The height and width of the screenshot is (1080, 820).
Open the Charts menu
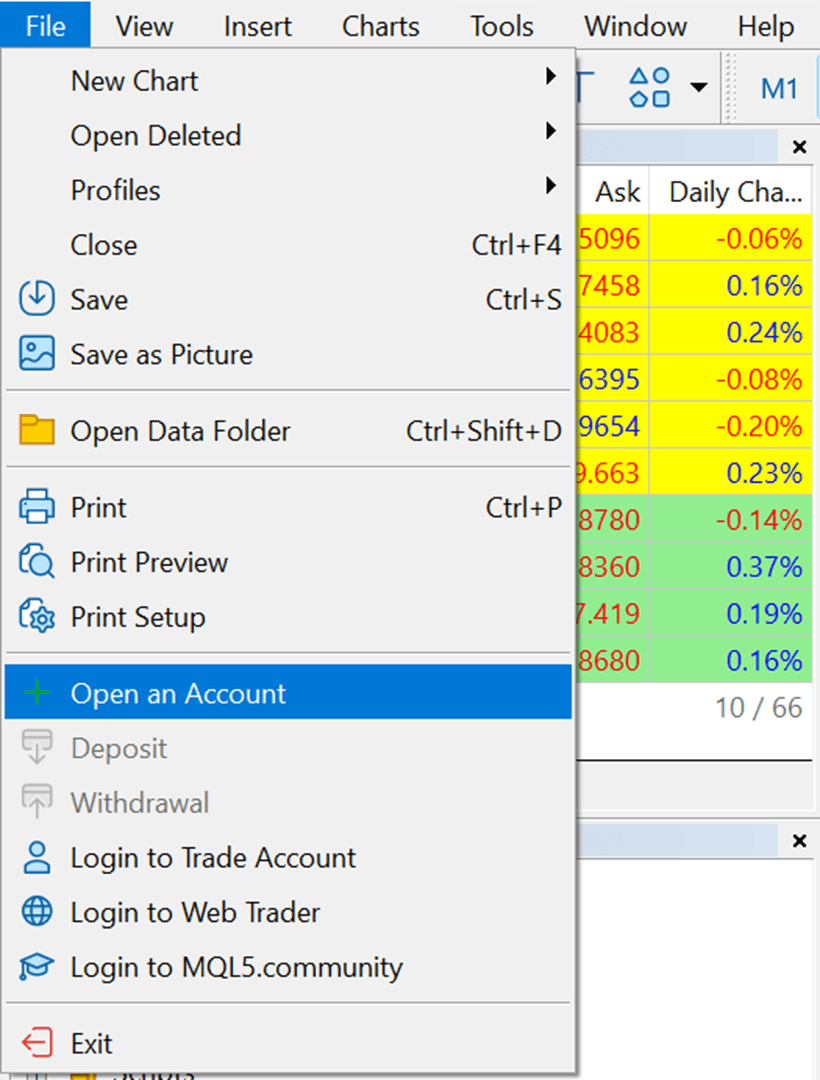tap(380, 26)
